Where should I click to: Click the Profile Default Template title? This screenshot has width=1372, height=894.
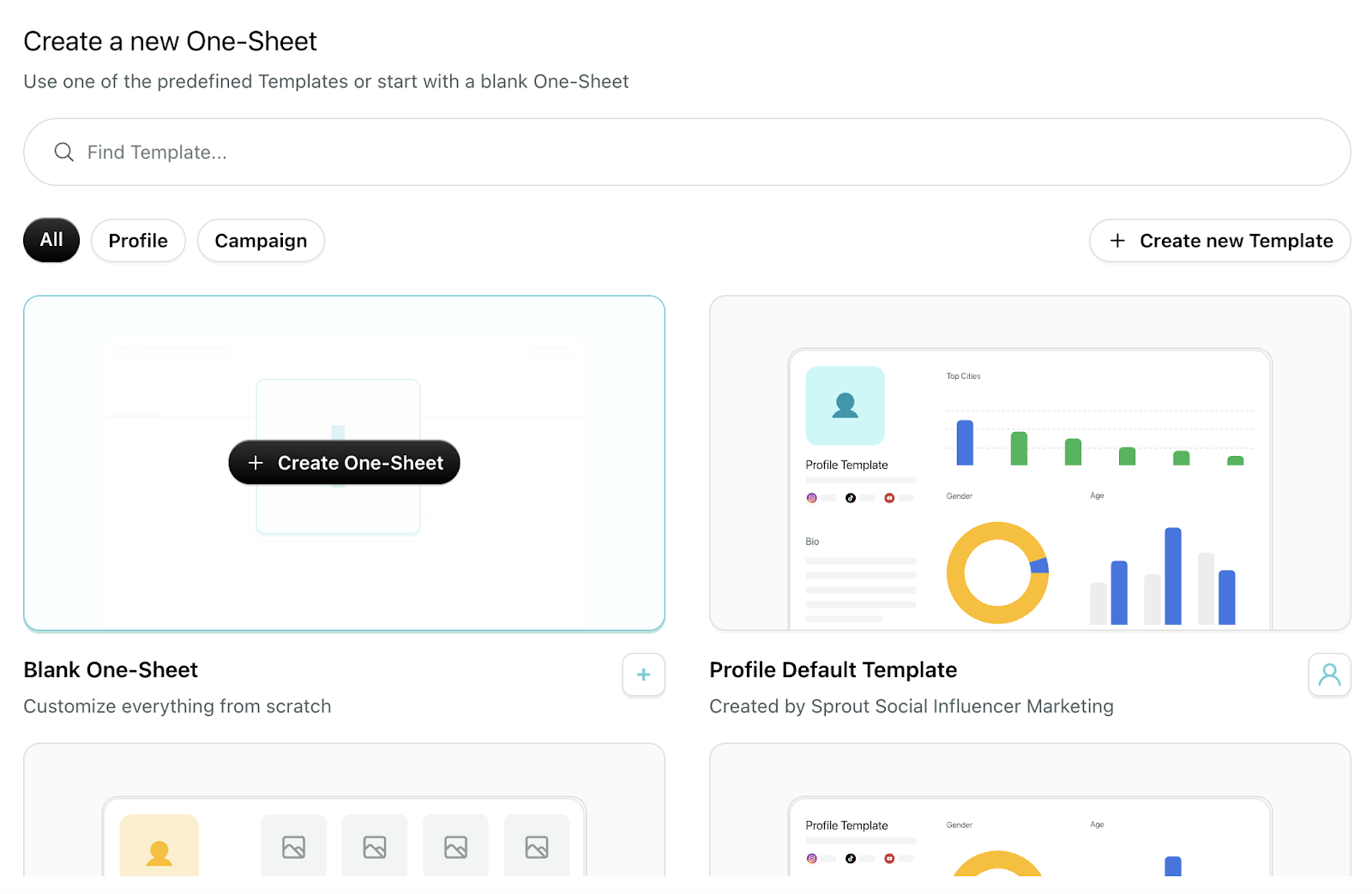tap(833, 670)
